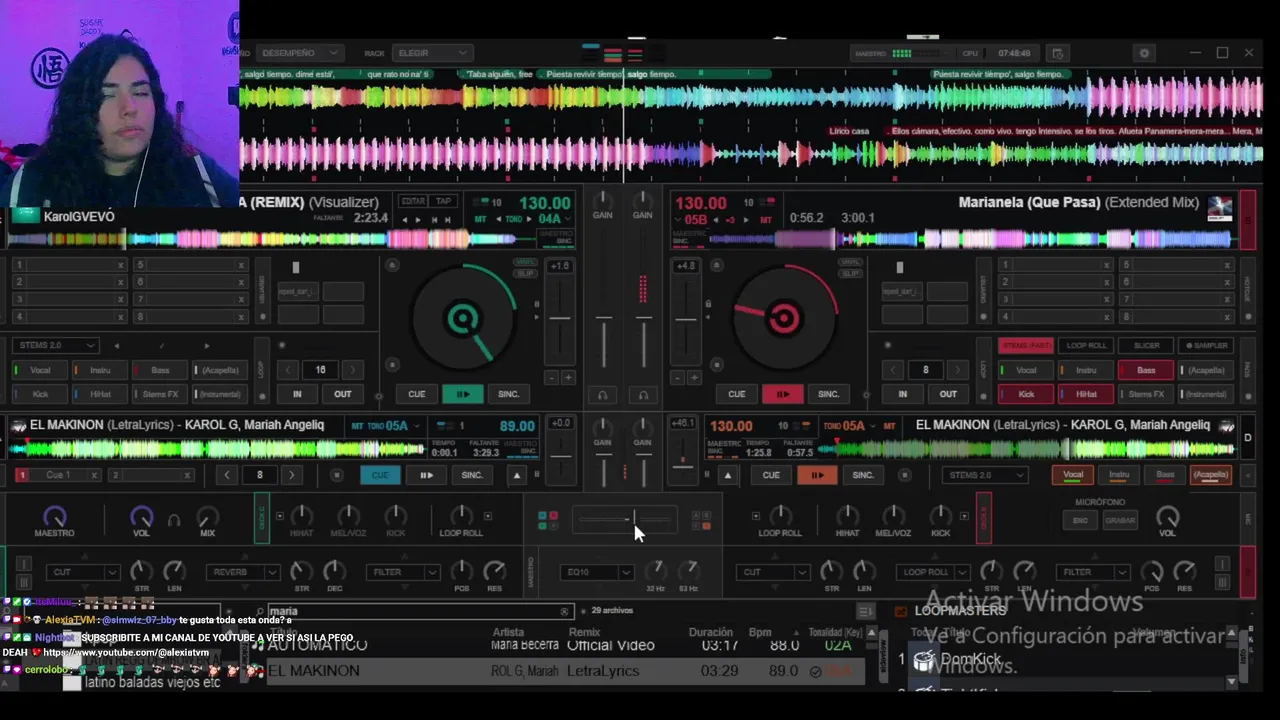
Task: Click the eject arrow on bottom-left deck
Action: pos(517,475)
